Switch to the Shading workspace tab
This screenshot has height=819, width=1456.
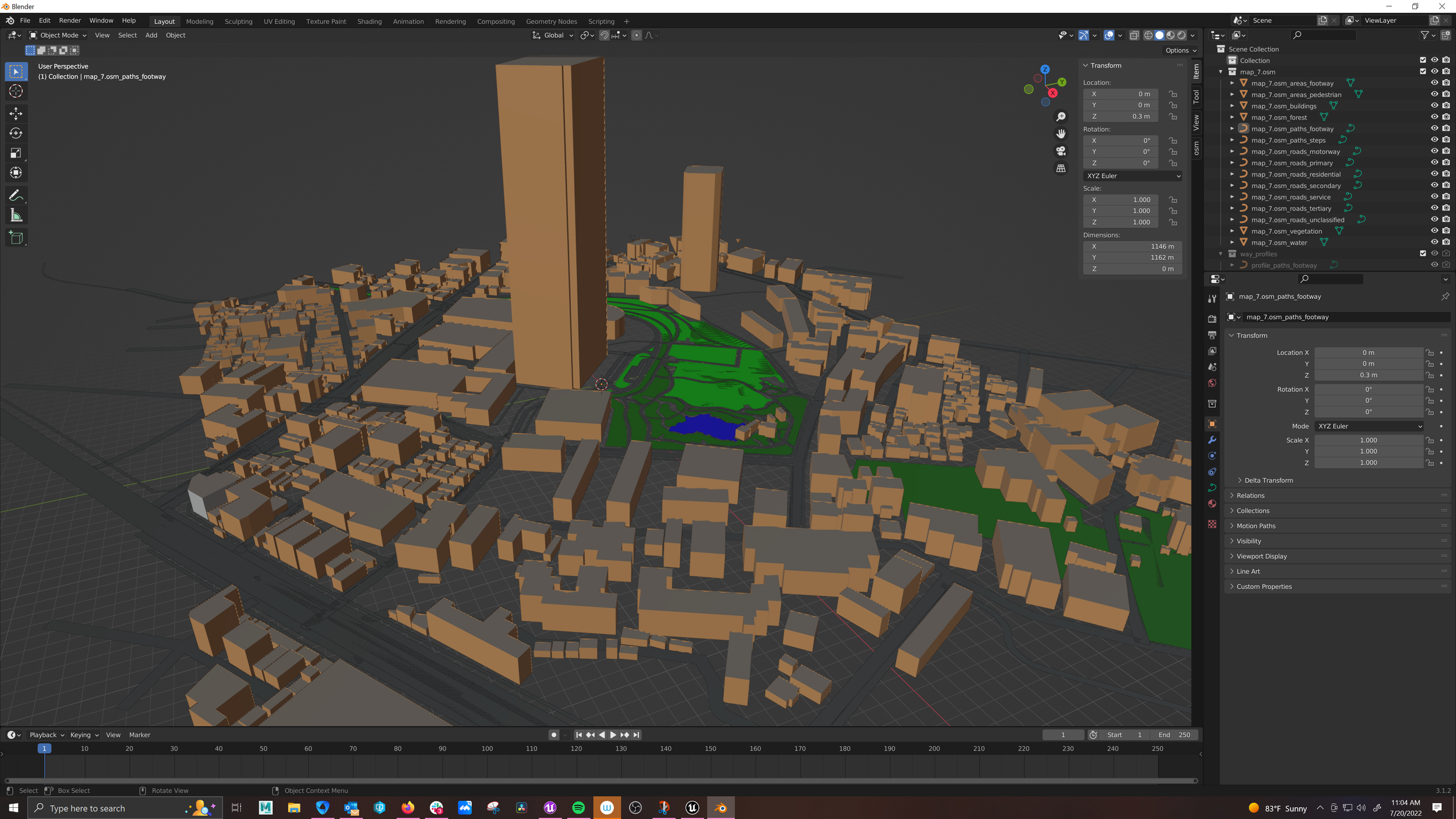[x=369, y=22]
